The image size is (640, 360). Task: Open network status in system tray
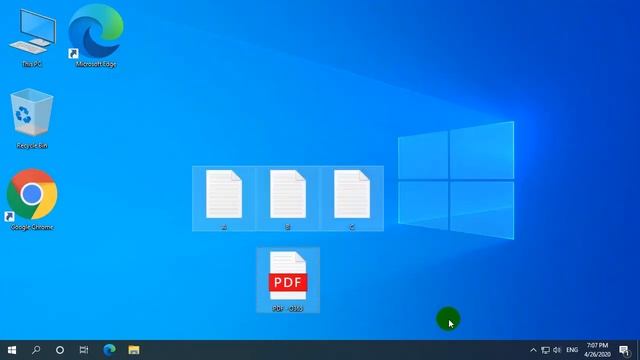click(545, 350)
